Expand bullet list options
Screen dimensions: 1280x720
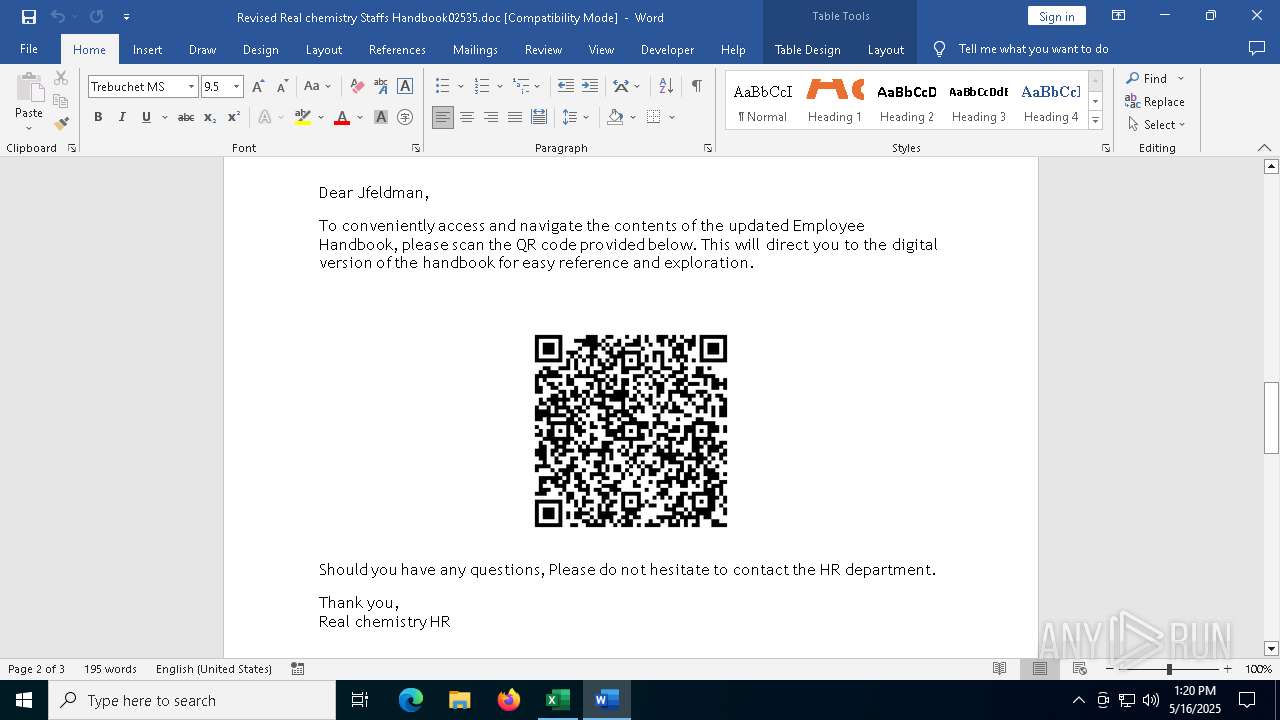click(x=460, y=87)
